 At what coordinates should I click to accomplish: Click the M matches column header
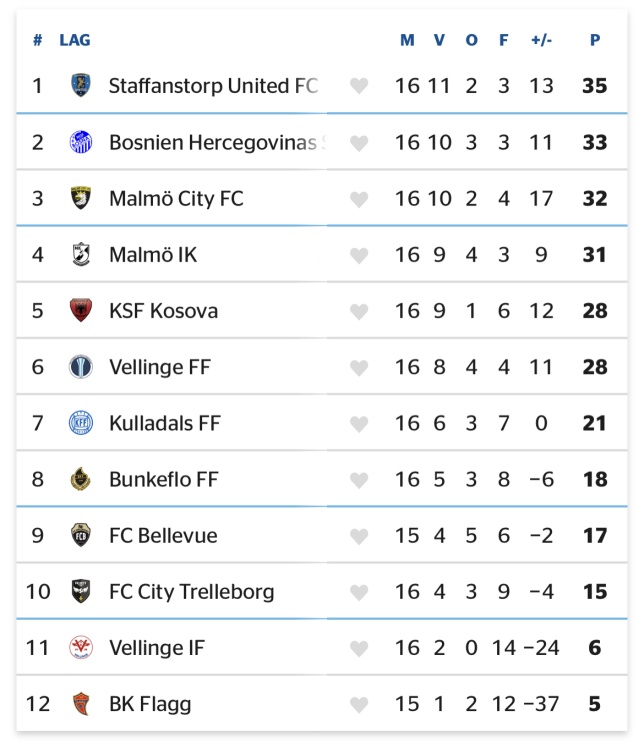point(407,40)
